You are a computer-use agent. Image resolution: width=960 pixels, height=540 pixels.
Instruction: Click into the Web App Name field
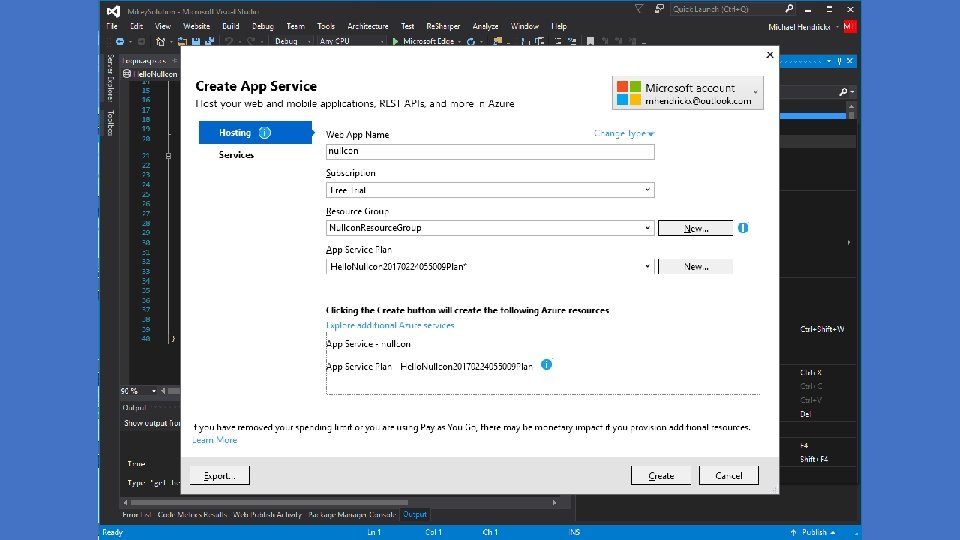tap(490, 152)
